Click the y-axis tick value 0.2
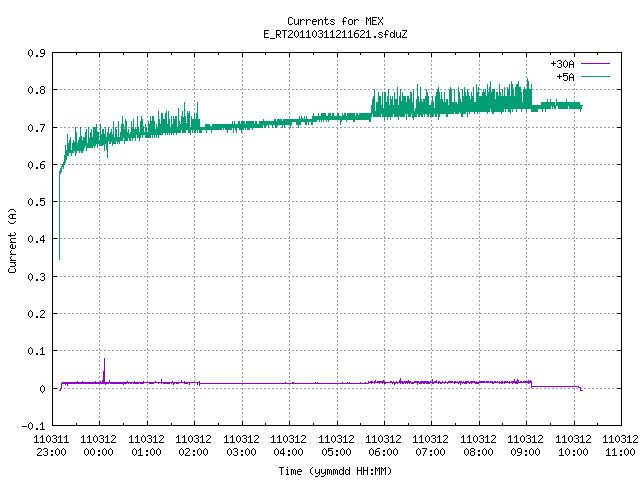The height and width of the screenshot is (480, 640). pyautogui.click(x=37, y=314)
